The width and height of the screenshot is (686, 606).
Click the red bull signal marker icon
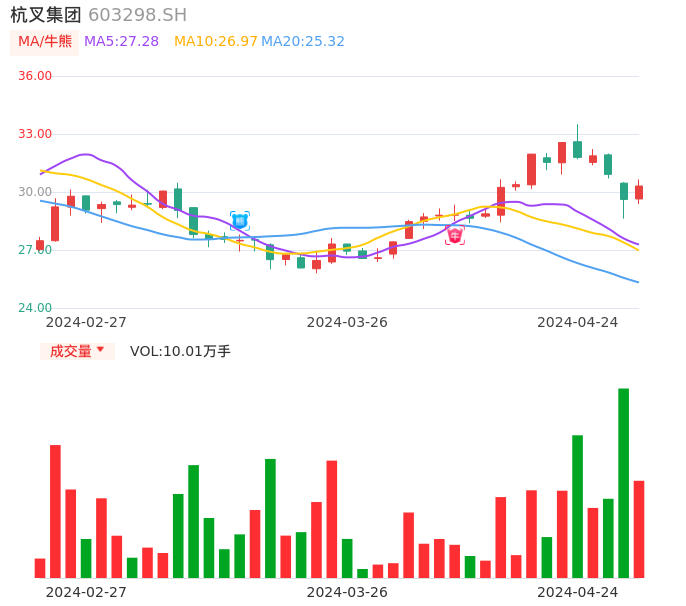[x=455, y=236]
